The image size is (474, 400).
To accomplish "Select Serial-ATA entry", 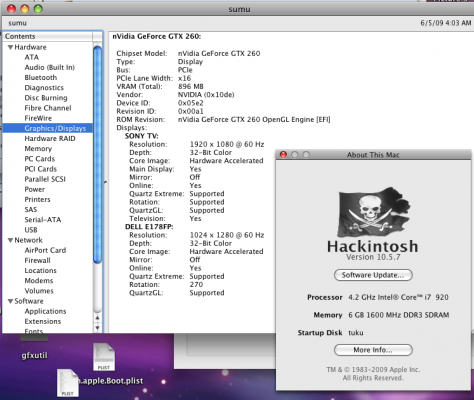I will 43,220.
